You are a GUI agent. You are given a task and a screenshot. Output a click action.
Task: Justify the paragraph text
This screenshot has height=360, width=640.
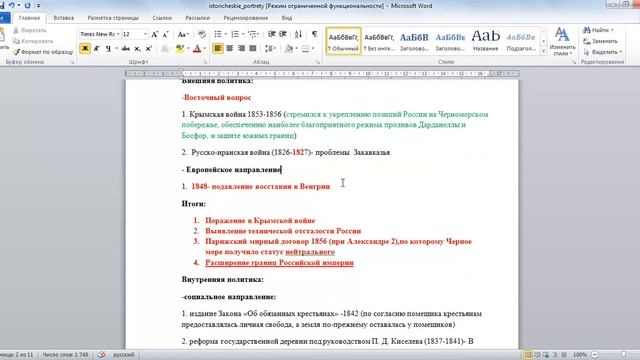253,49
